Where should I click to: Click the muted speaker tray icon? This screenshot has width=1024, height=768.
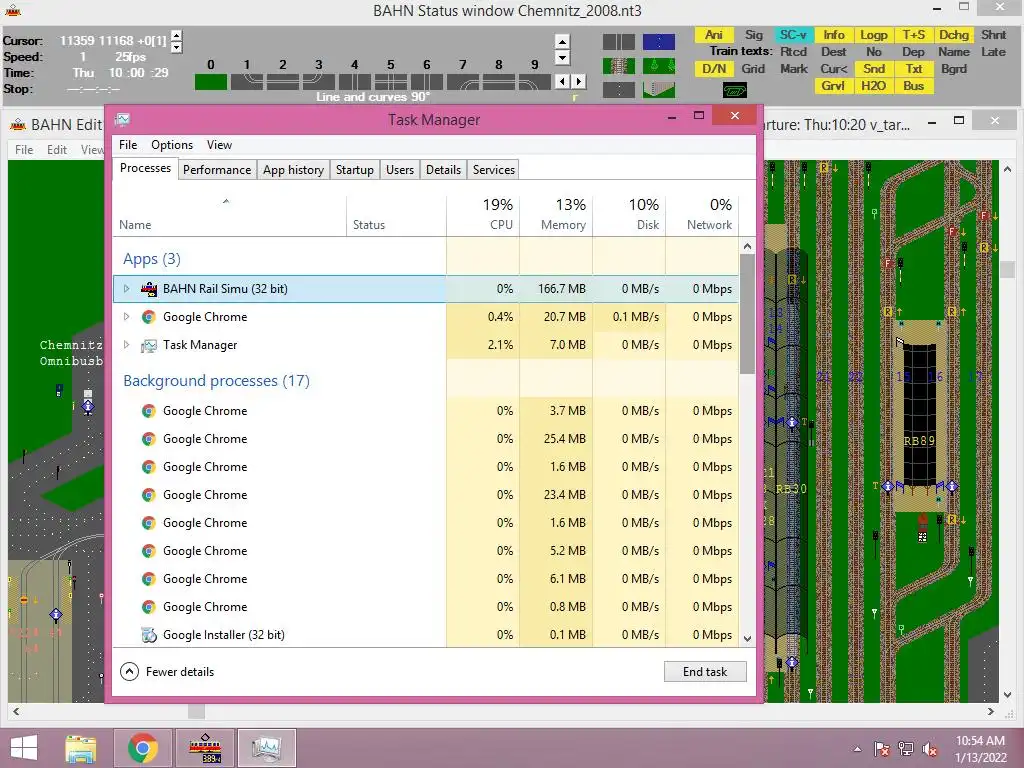(x=930, y=749)
